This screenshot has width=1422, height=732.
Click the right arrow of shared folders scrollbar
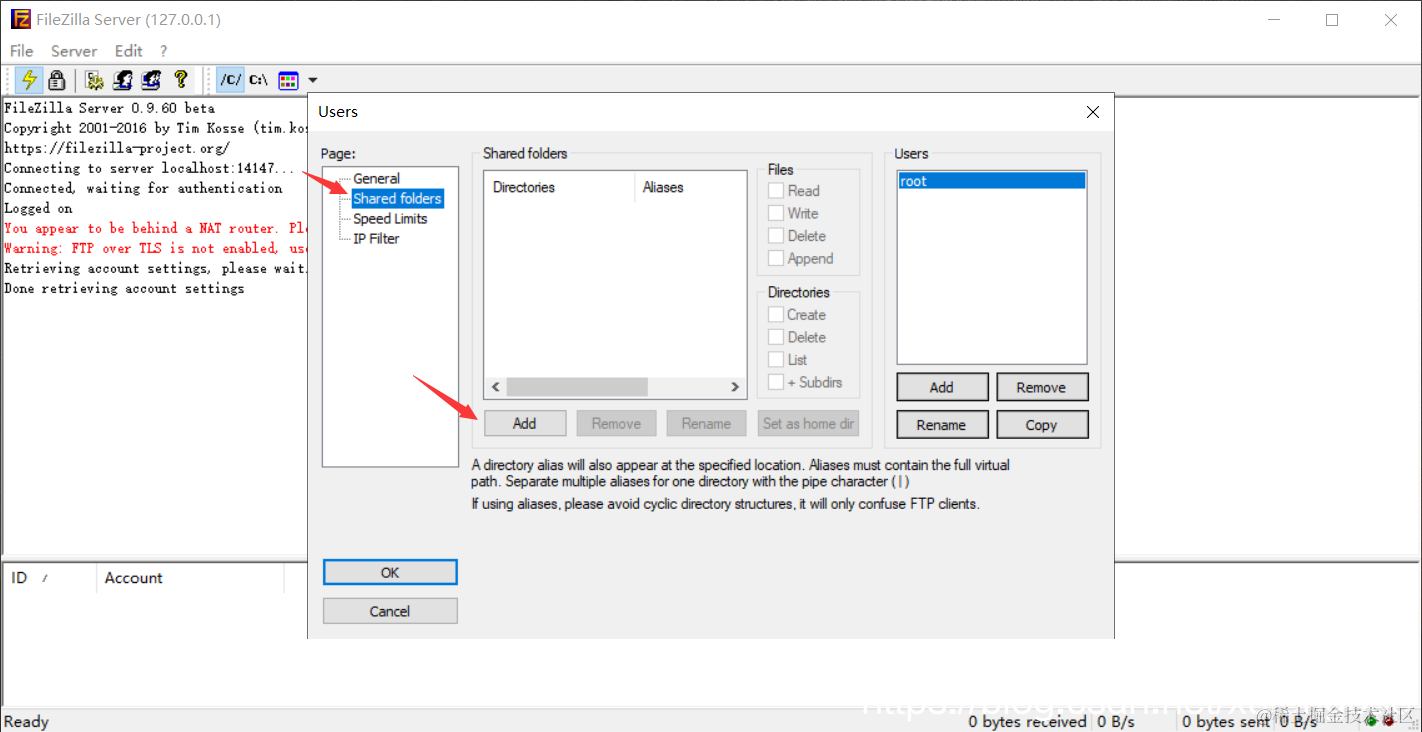tap(735, 387)
